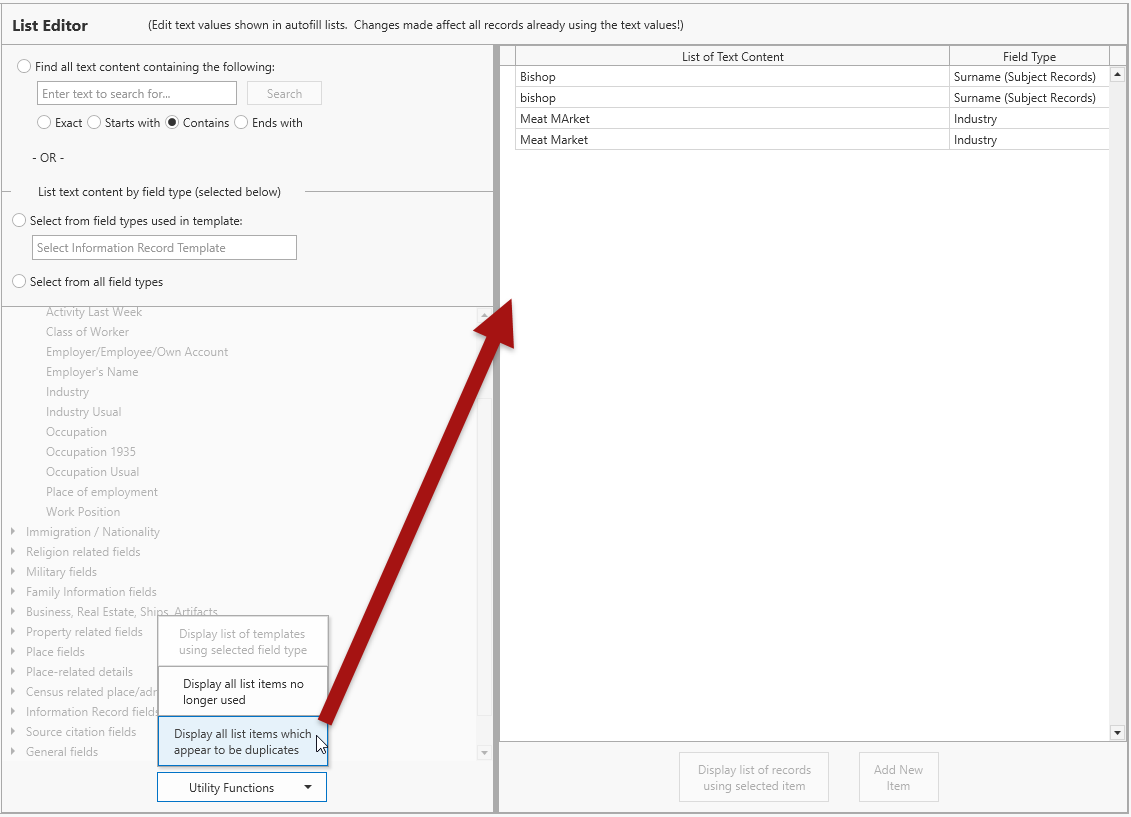Viewport: 1131px width, 817px height.
Task: Open the Utility Functions dropdown
Action: click(x=241, y=788)
